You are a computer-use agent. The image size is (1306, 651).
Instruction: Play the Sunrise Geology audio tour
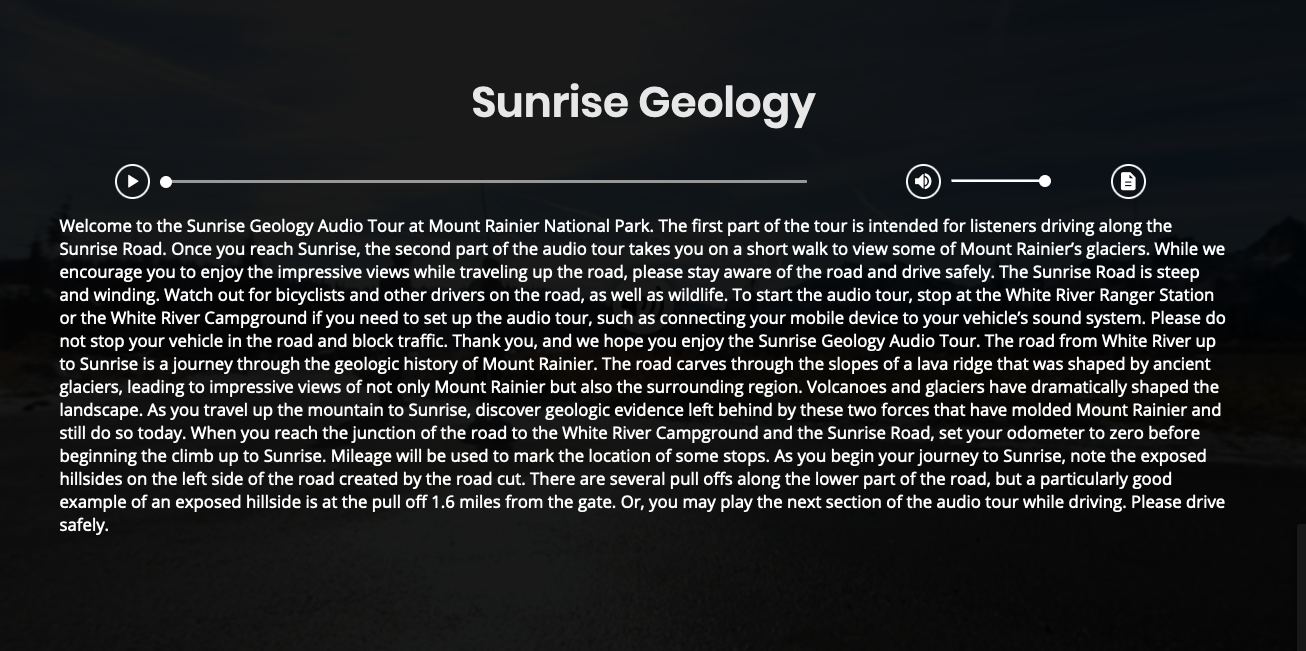point(132,181)
